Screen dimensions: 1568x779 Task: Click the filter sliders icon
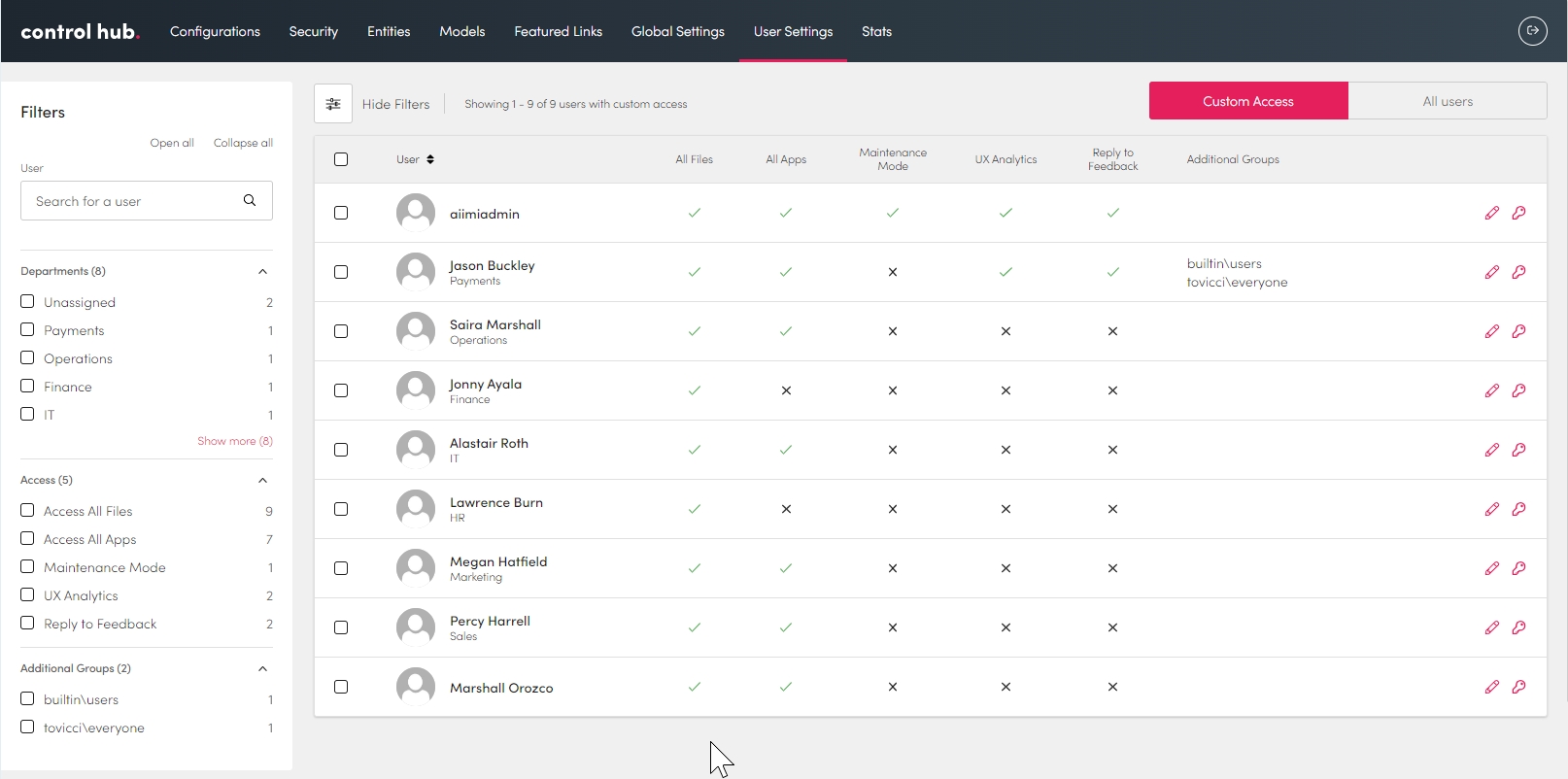tap(333, 104)
